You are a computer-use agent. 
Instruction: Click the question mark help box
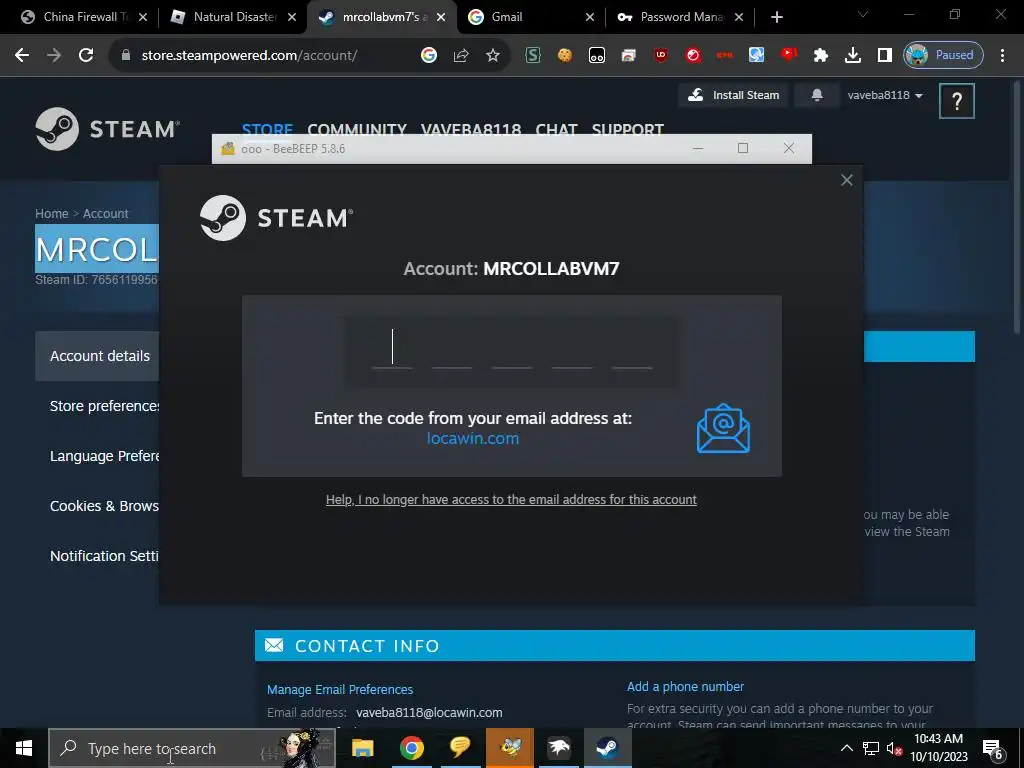(957, 101)
